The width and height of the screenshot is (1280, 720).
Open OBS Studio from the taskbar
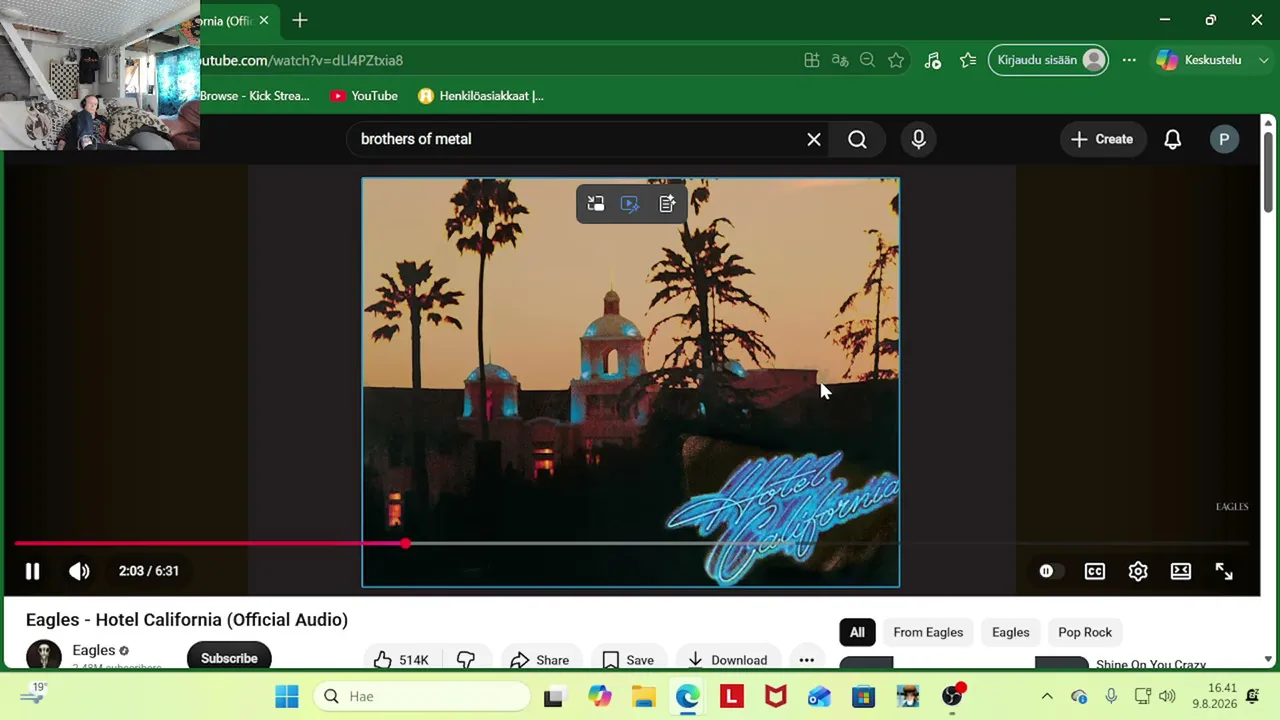click(x=952, y=696)
